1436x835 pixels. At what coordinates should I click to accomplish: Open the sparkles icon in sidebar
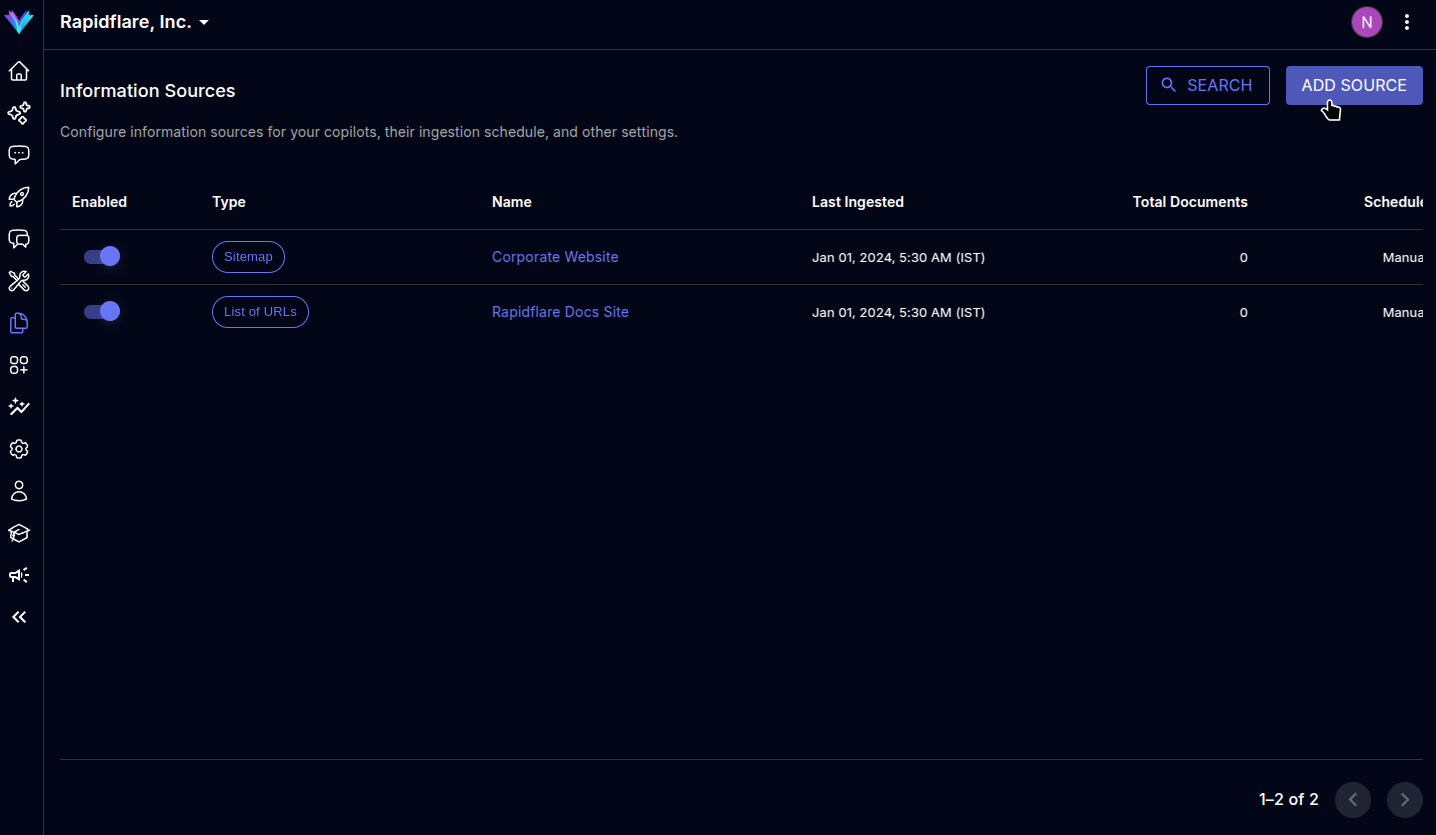[x=19, y=113]
